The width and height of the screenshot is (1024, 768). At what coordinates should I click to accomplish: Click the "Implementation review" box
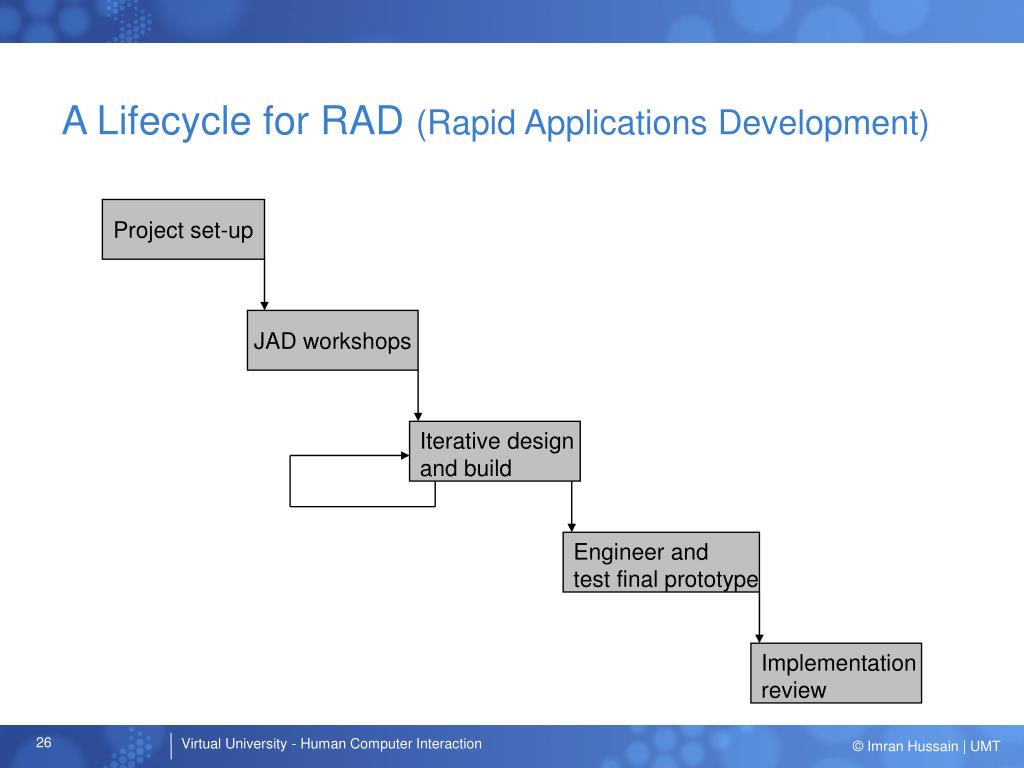coord(836,673)
